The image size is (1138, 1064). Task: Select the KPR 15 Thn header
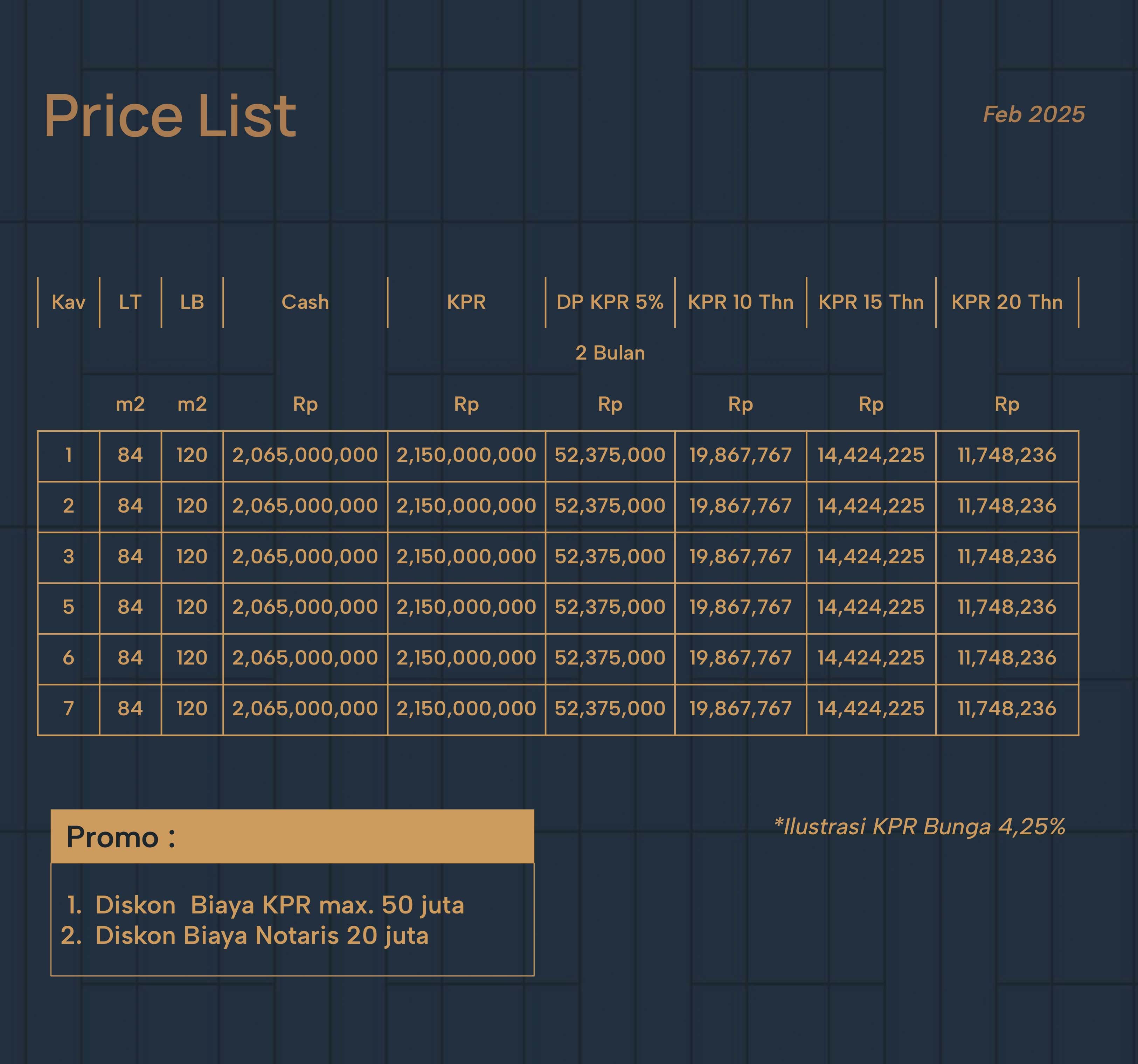[871, 302]
